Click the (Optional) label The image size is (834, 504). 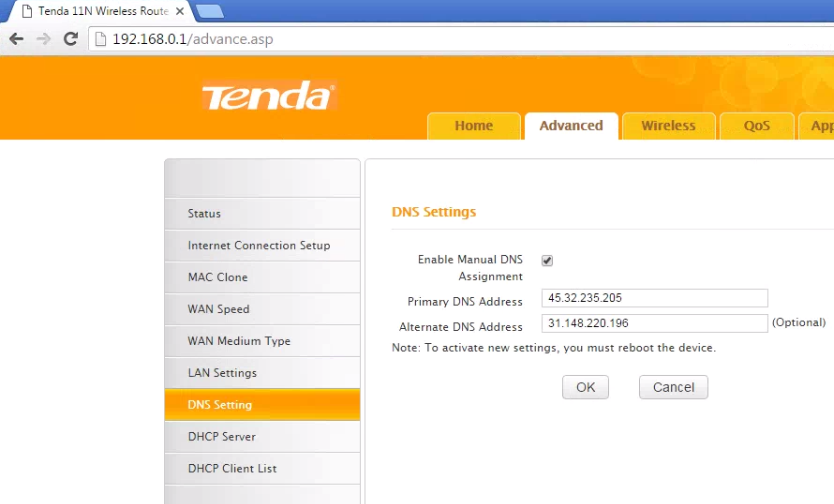tap(798, 323)
